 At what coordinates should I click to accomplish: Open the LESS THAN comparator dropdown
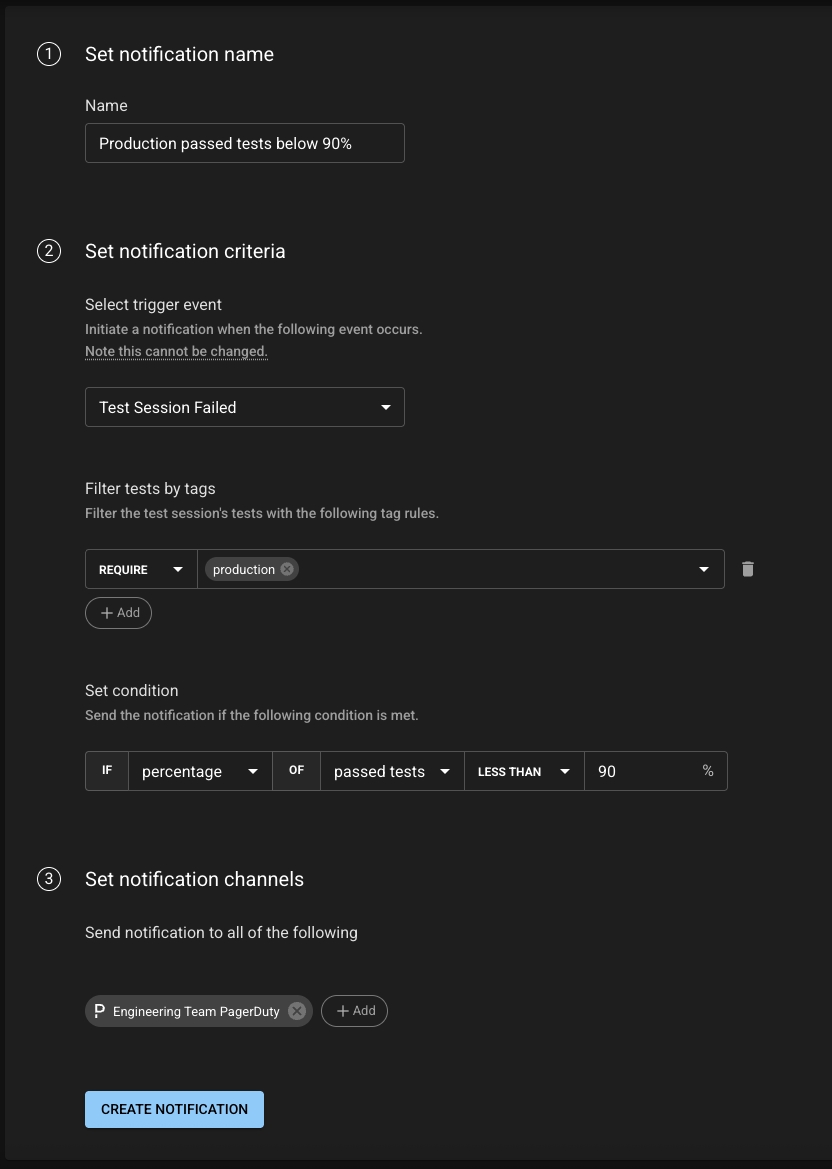[x=524, y=771]
